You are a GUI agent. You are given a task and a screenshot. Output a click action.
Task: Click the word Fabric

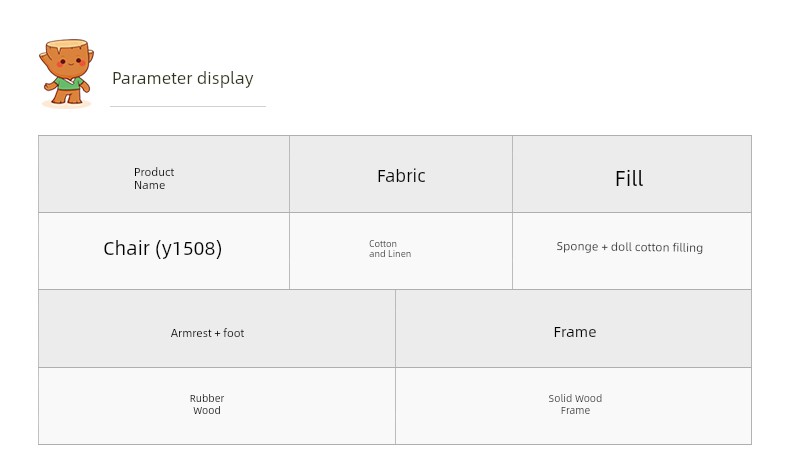[x=401, y=176]
